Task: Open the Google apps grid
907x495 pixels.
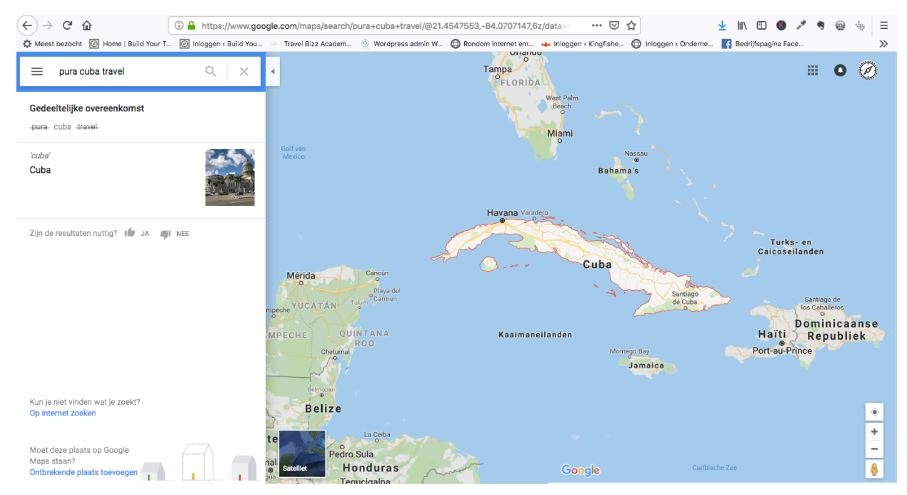Action: [813, 71]
